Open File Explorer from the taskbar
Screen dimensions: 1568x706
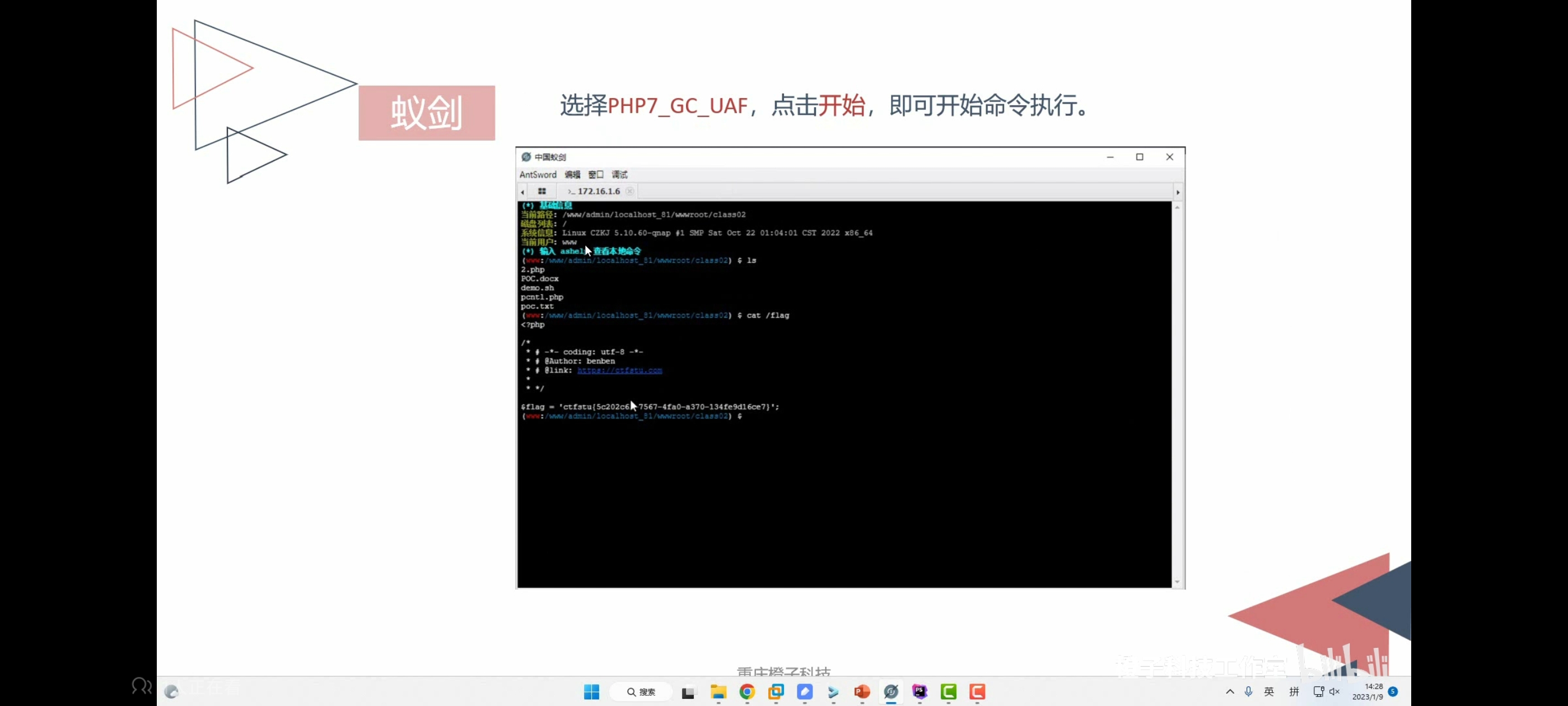pos(718,693)
